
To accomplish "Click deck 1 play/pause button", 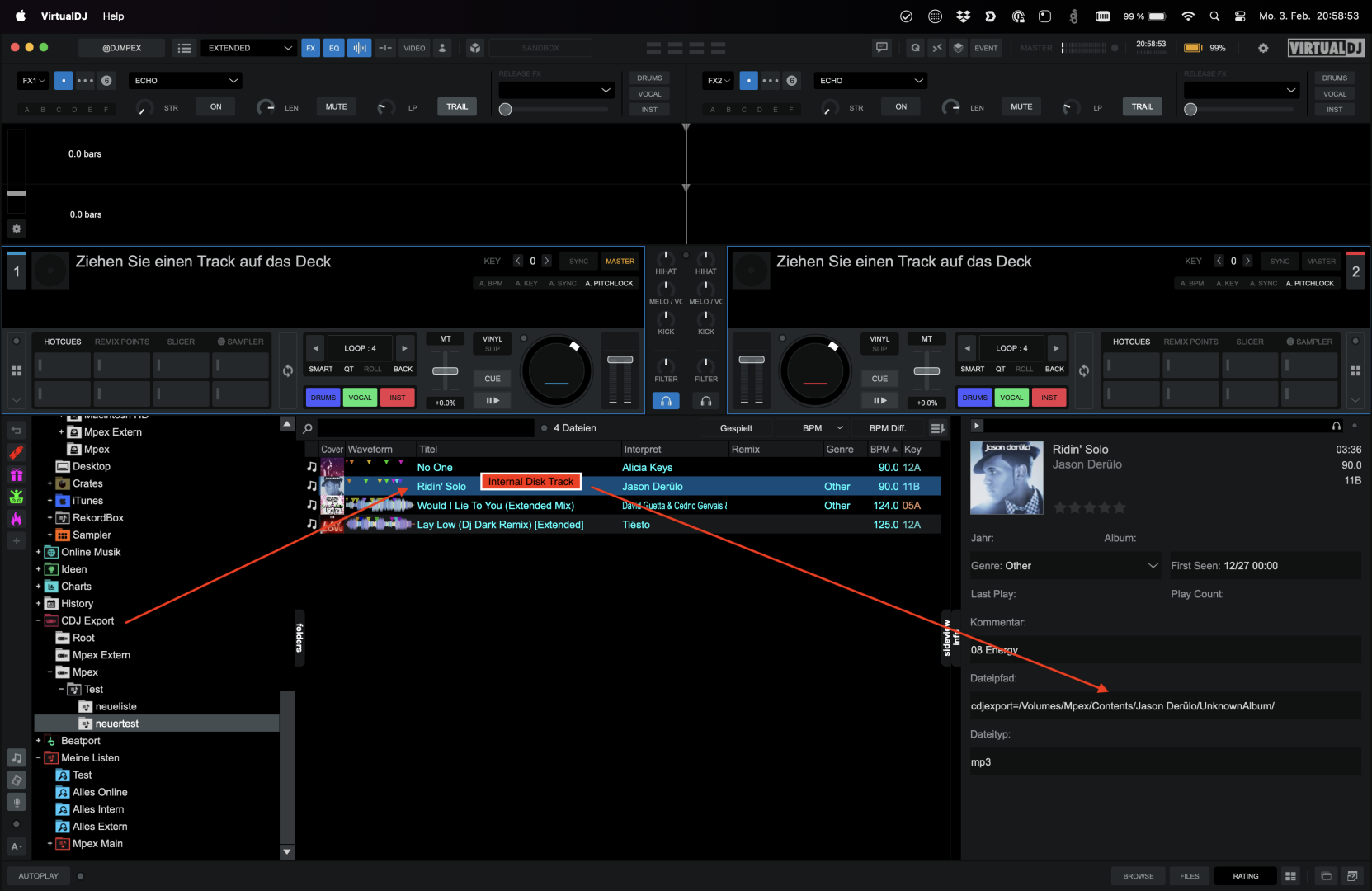I will coord(493,401).
